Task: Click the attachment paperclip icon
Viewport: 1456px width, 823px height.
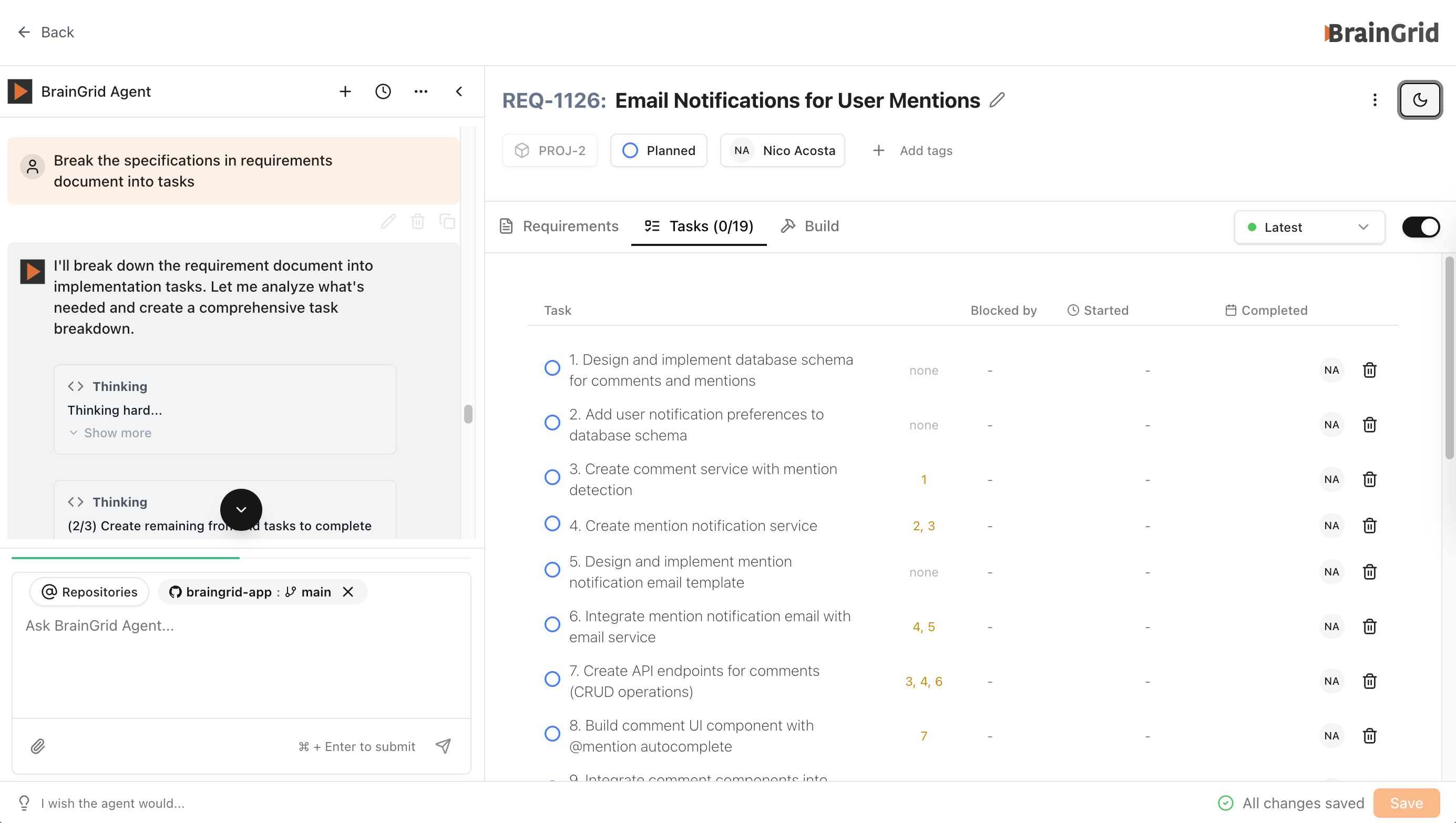Action: tap(38, 746)
